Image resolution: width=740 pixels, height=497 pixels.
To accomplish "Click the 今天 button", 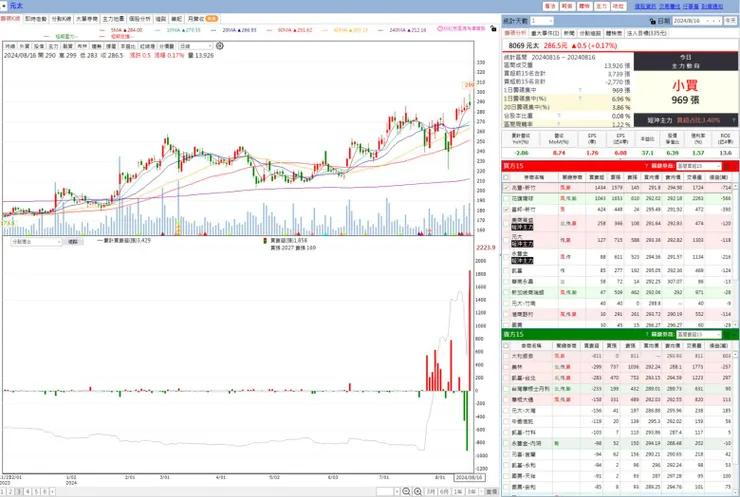I will tap(730, 21).
